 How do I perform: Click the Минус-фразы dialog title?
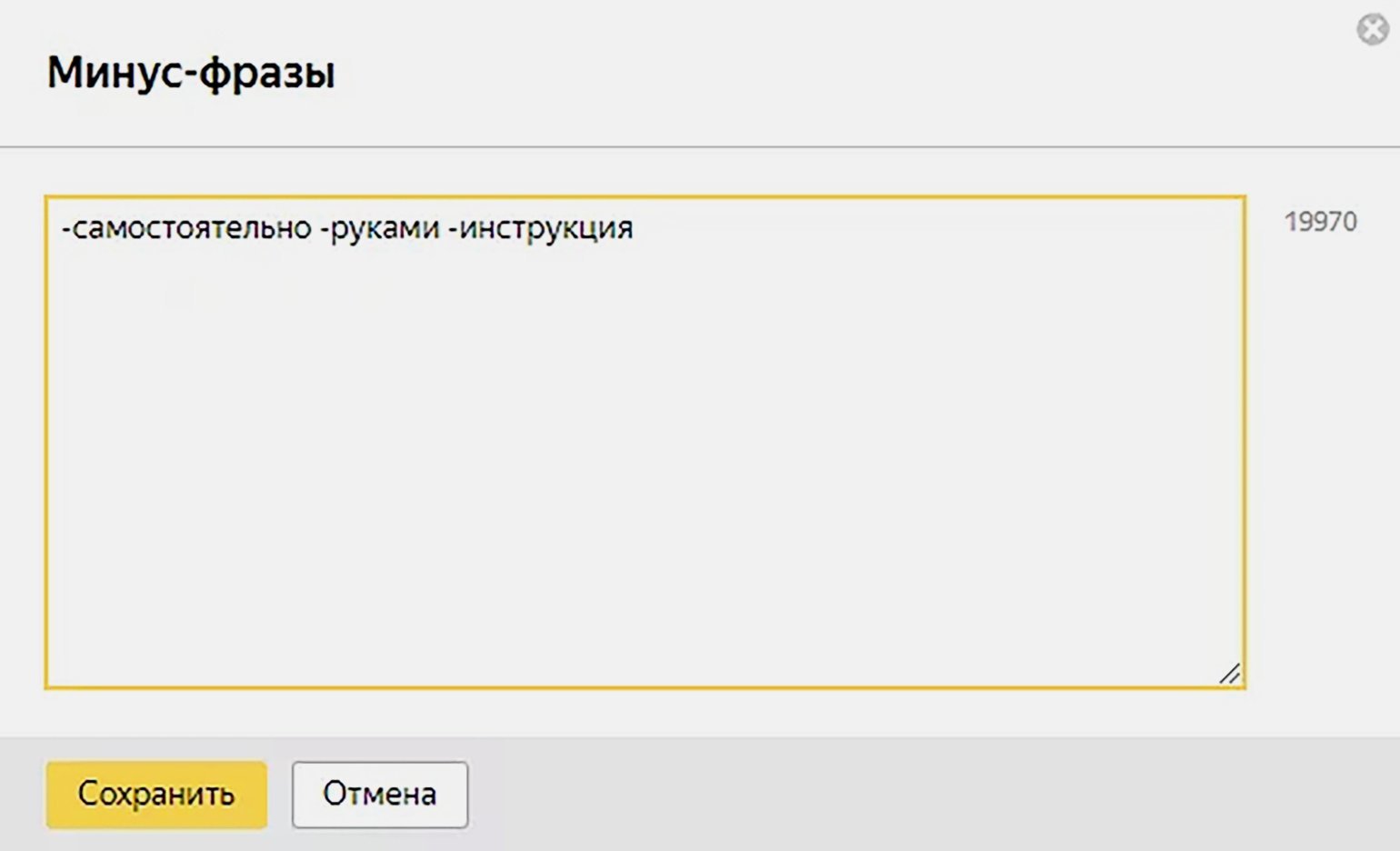point(191,72)
